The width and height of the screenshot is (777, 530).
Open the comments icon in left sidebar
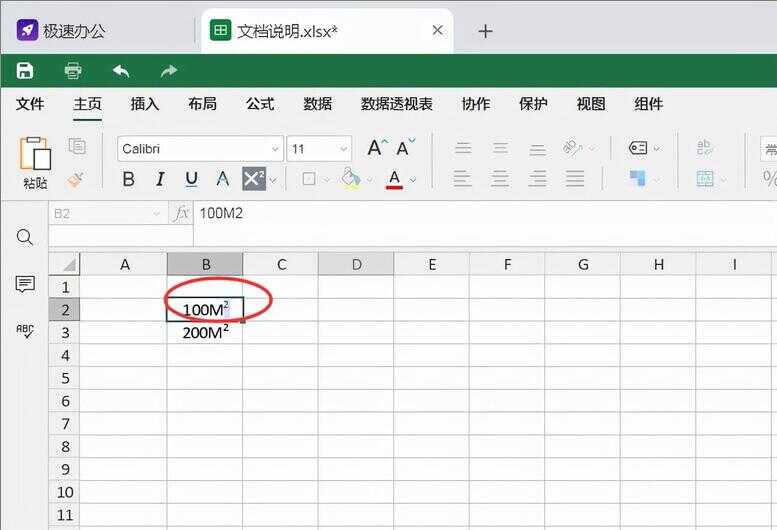tap(25, 285)
